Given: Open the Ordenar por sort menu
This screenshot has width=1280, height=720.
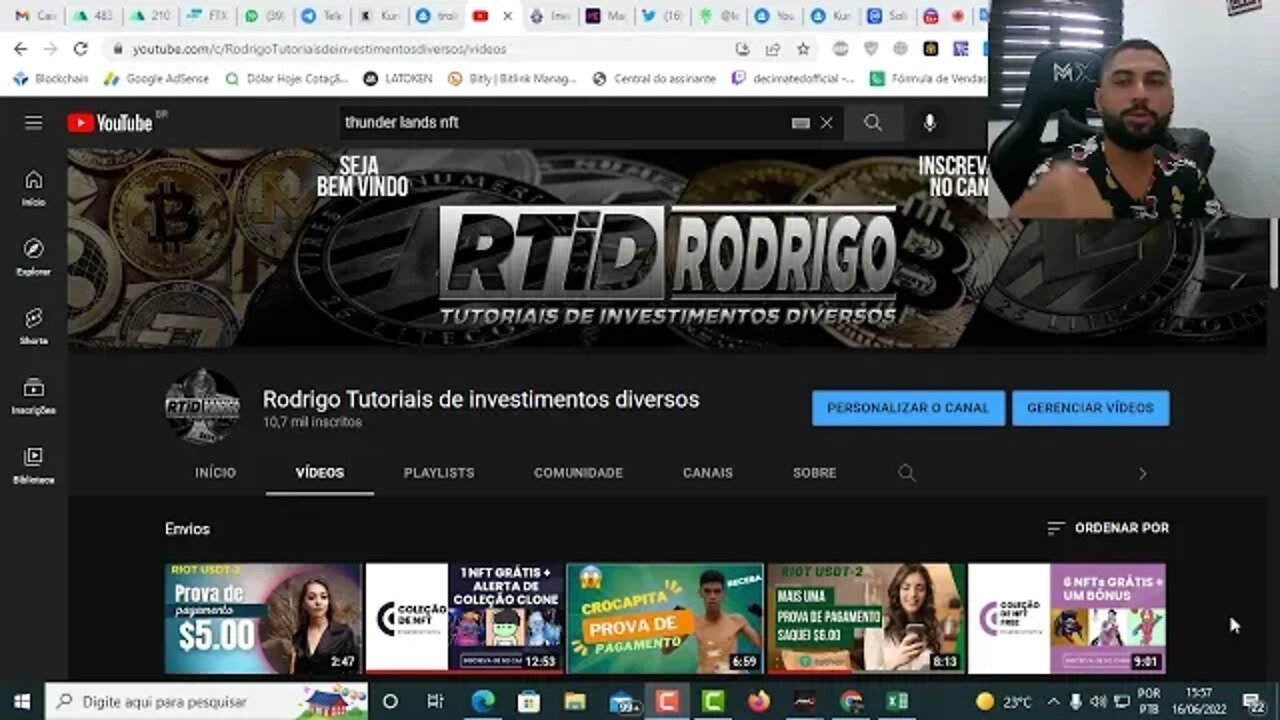Looking at the screenshot, I should (x=1107, y=528).
